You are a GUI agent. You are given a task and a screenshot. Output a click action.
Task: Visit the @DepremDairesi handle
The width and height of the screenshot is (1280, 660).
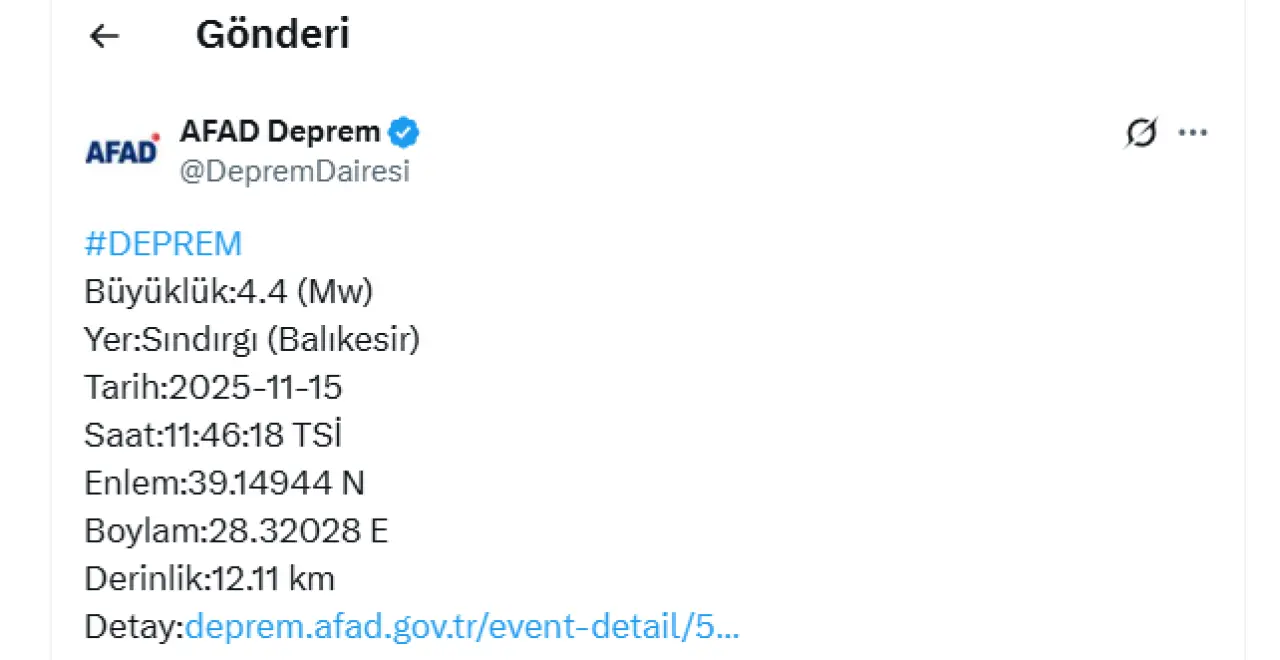click(x=294, y=171)
